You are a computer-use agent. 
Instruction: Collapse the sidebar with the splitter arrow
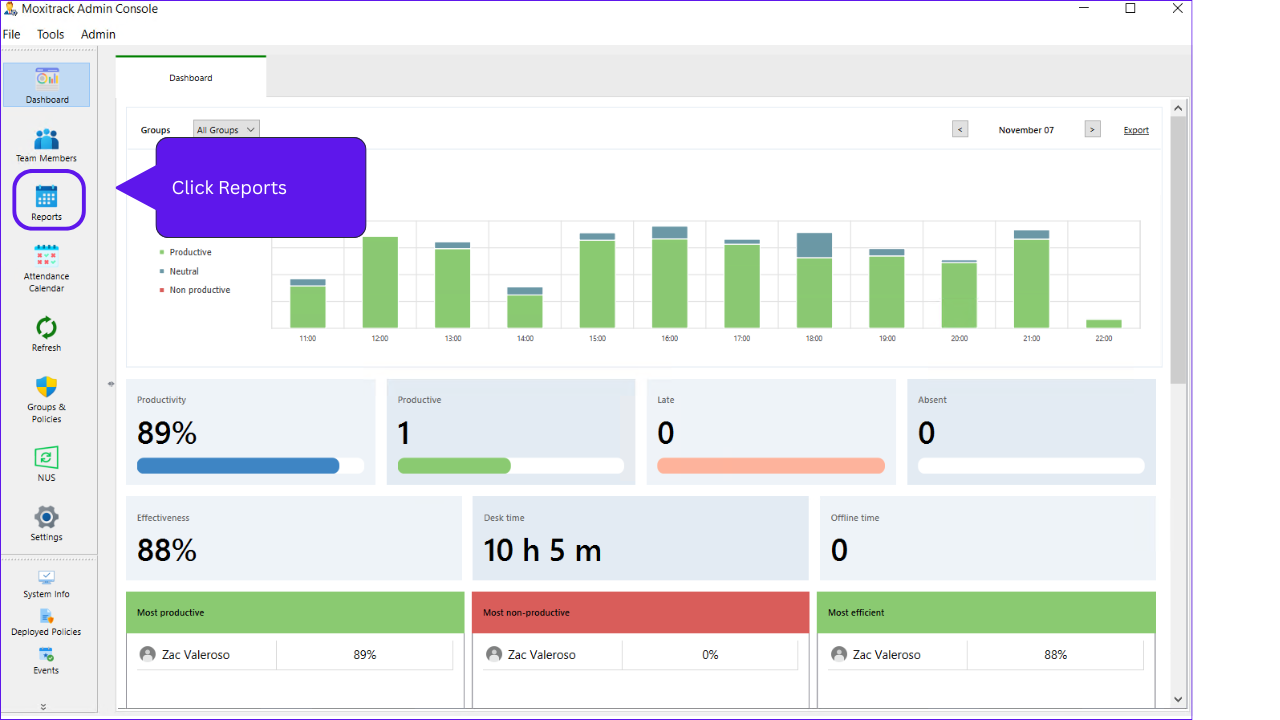pos(110,384)
